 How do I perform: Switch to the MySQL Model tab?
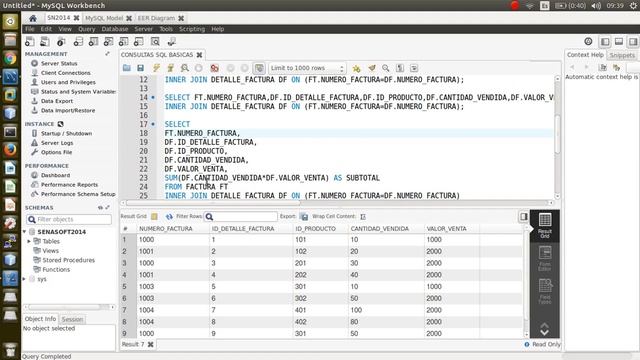tap(104, 18)
